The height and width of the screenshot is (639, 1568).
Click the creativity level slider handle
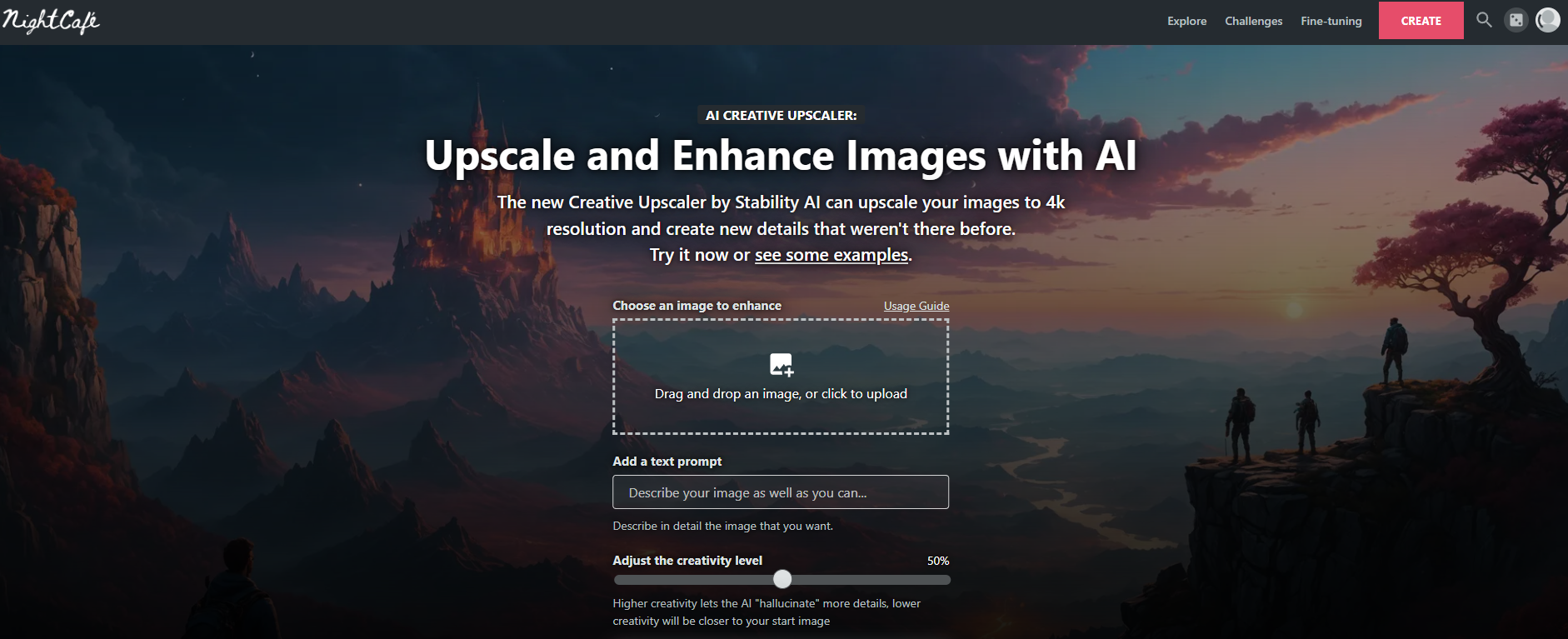(x=782, y=579)
